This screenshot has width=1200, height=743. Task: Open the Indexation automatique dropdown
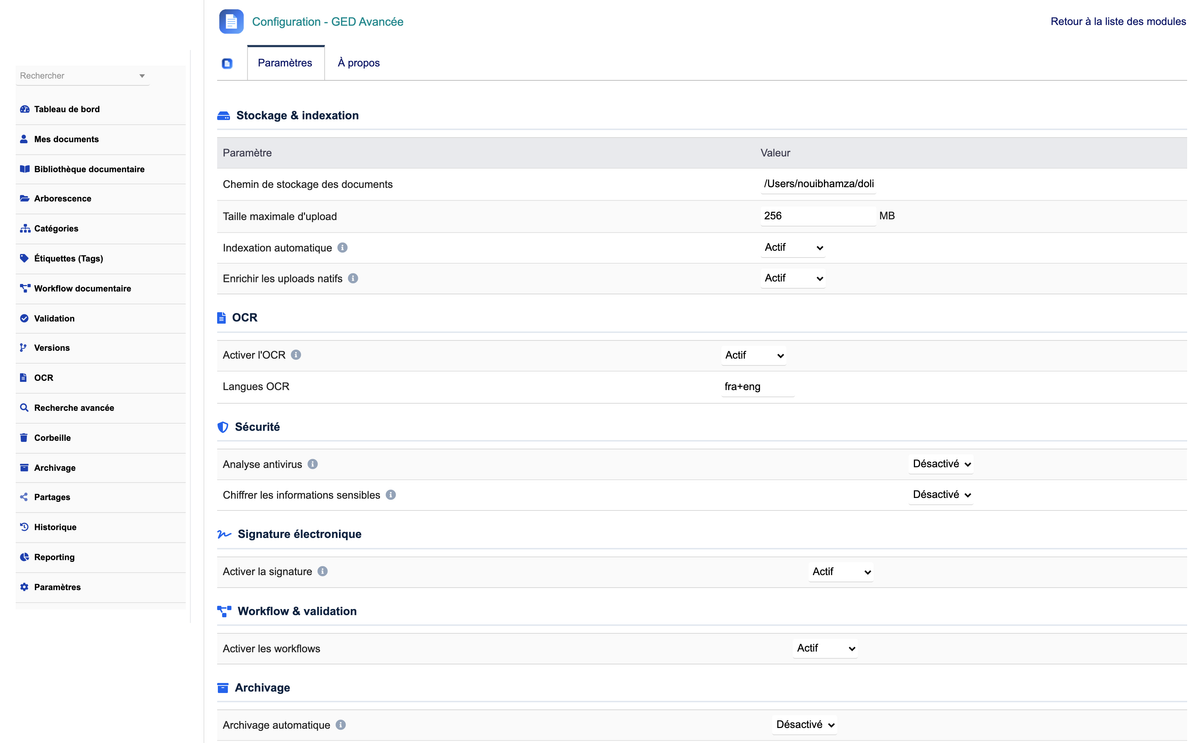[793, 248]
